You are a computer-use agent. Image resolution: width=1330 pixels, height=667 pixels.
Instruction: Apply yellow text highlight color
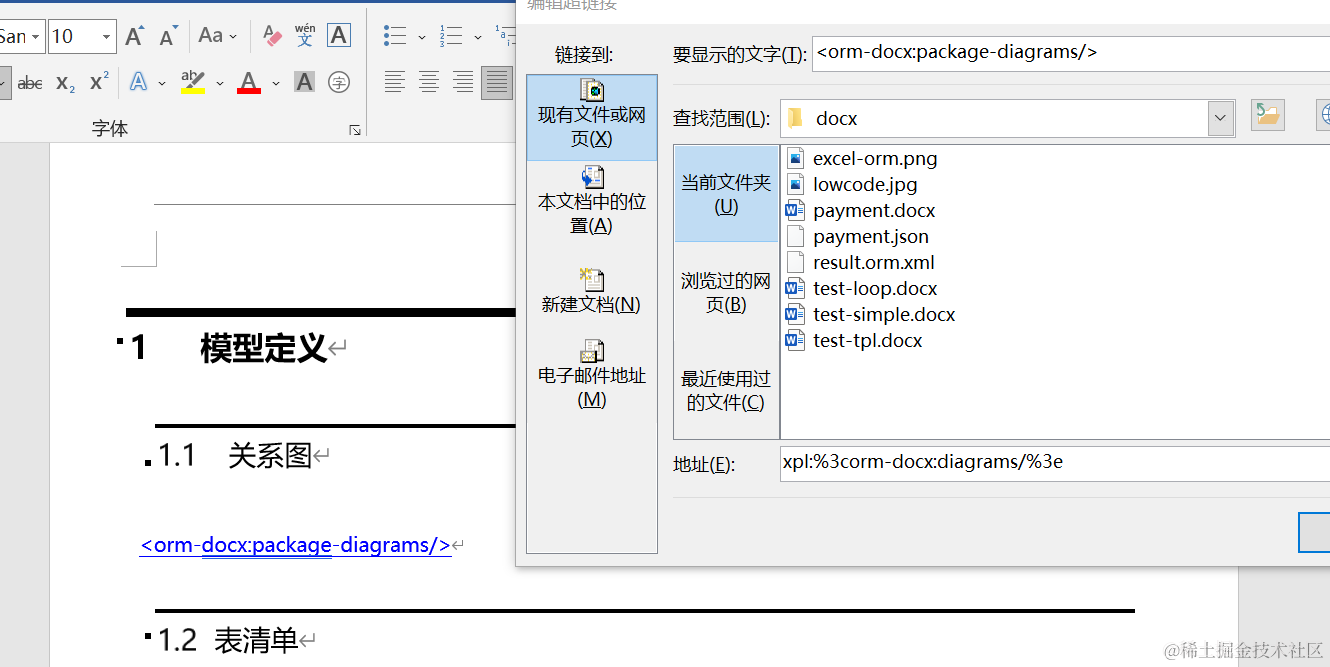[x=193, y=82]
